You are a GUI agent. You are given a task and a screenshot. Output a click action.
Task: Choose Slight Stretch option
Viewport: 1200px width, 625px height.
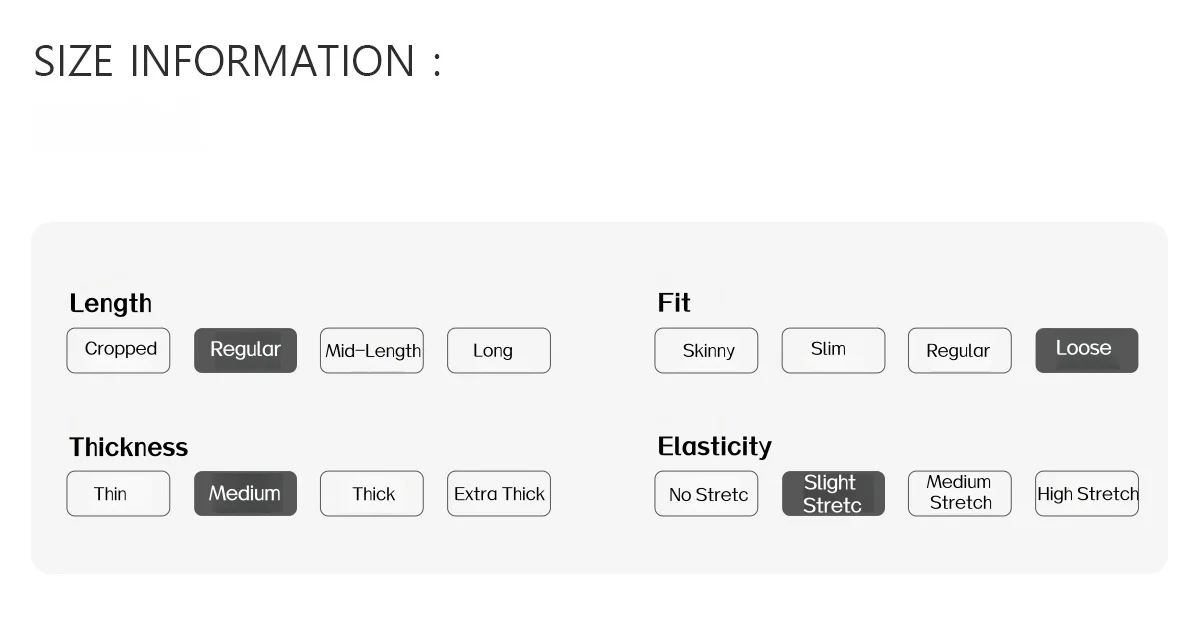tap(833, 493)
